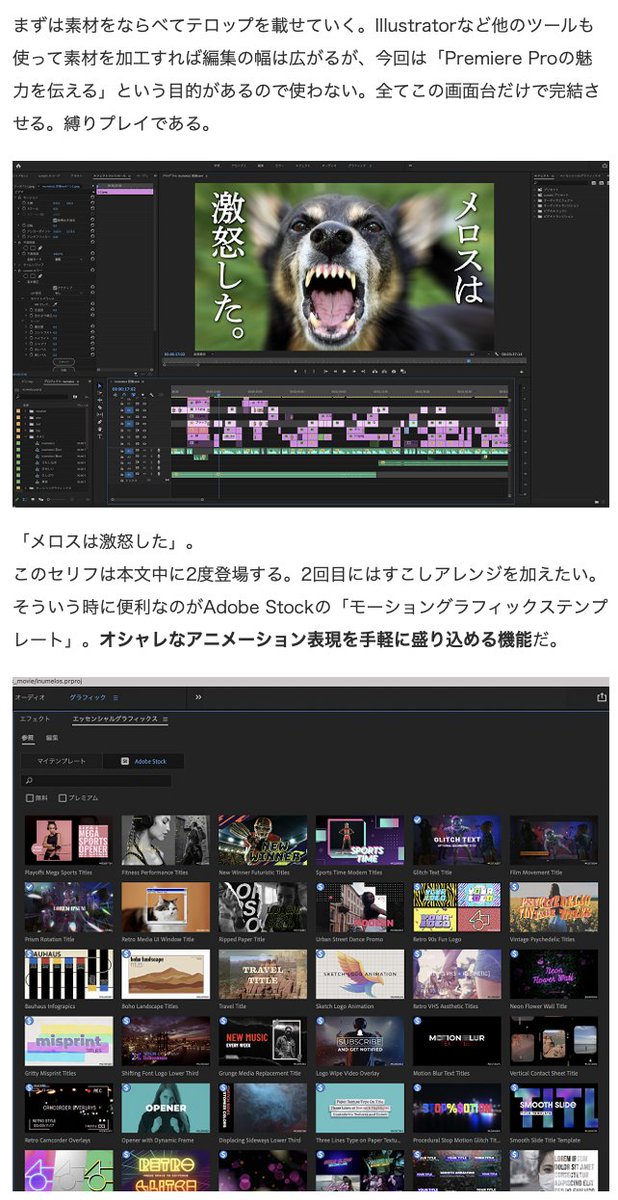Click the premium badge on Logo Wipe Video Overlay
618x1200 pixels.
tap(321, 1022)
